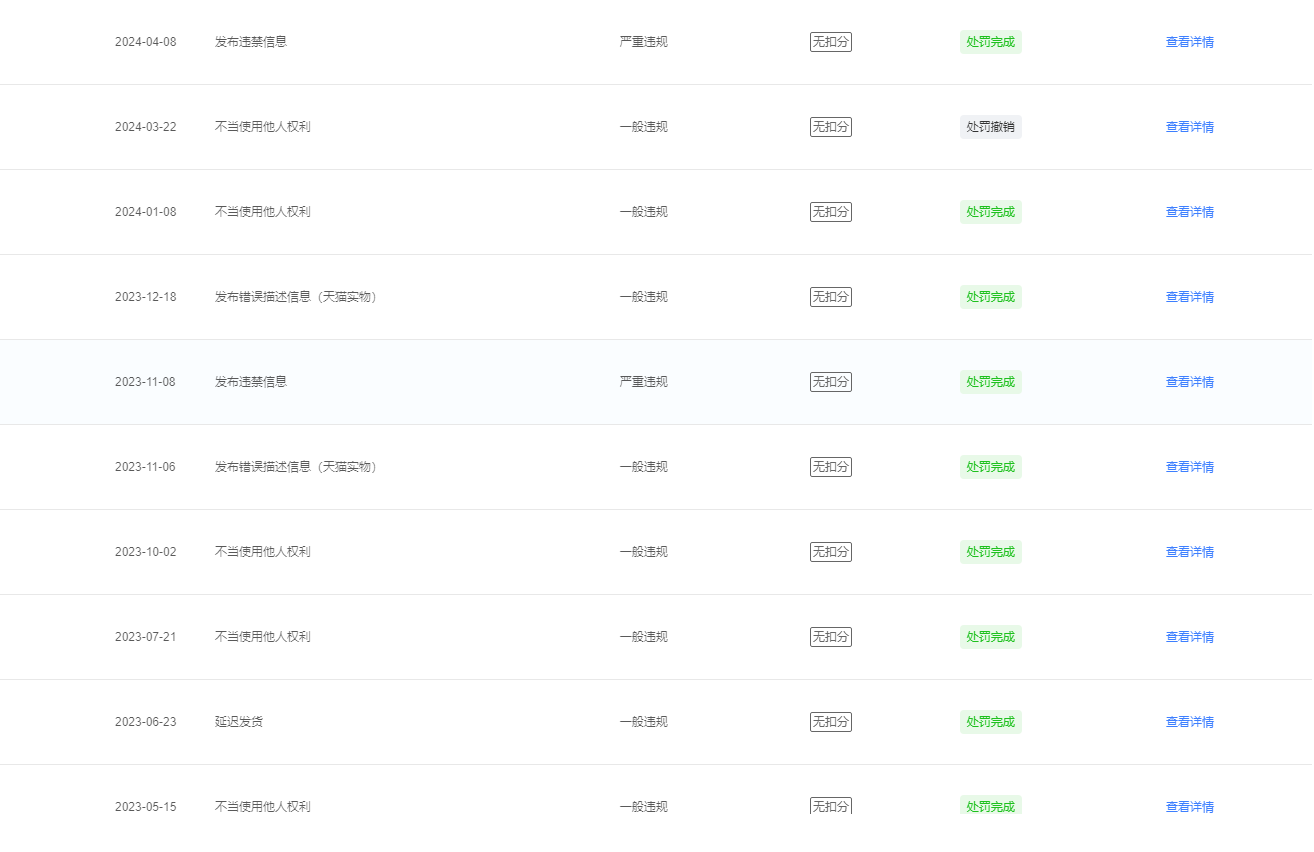Screen dimensions: 1314x852
Task: Open 查看详情 in the 2023-07-21 row
Action: pos(1189,637)
